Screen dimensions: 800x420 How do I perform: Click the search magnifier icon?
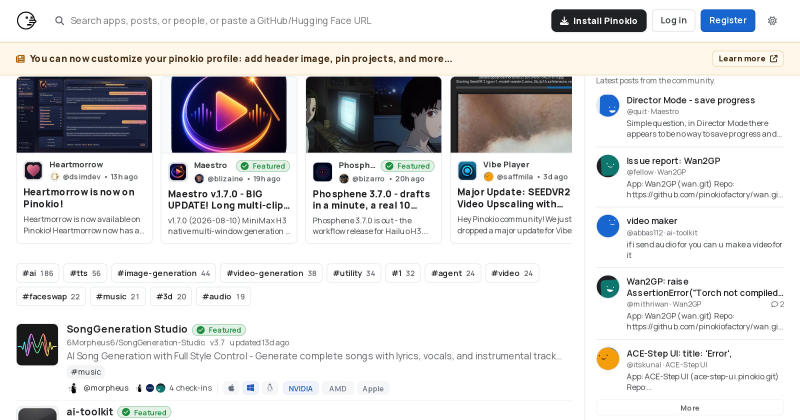(60, 21)
